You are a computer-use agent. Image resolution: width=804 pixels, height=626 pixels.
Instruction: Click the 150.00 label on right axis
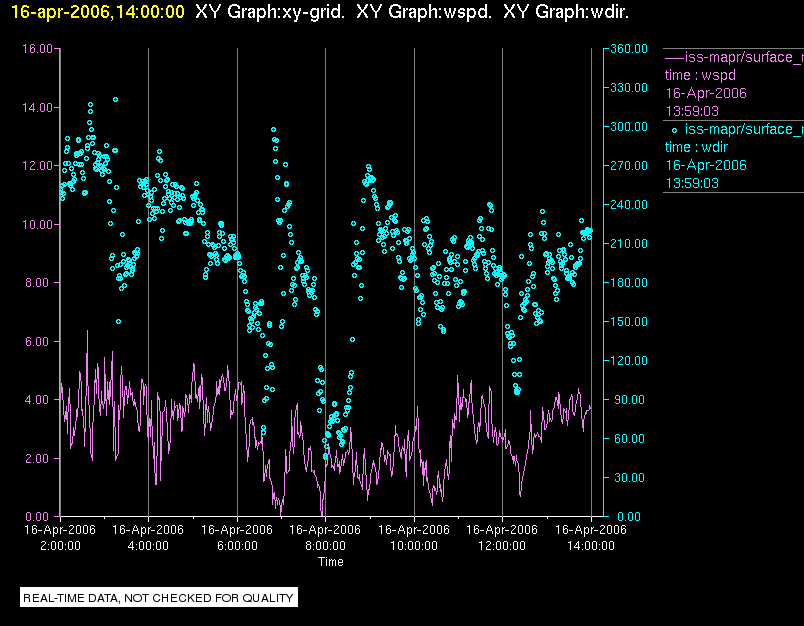coord(629,321)
